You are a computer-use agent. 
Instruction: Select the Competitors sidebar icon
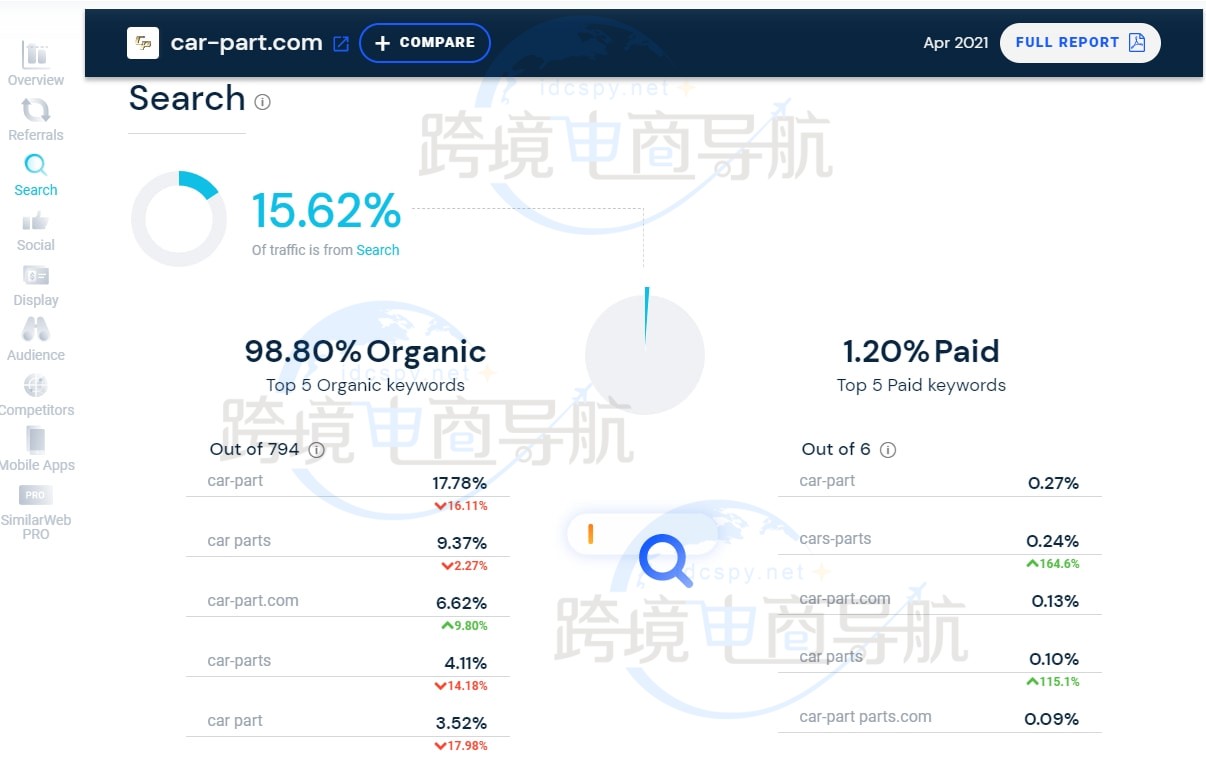pyautogui.click(x=35, y=390)
